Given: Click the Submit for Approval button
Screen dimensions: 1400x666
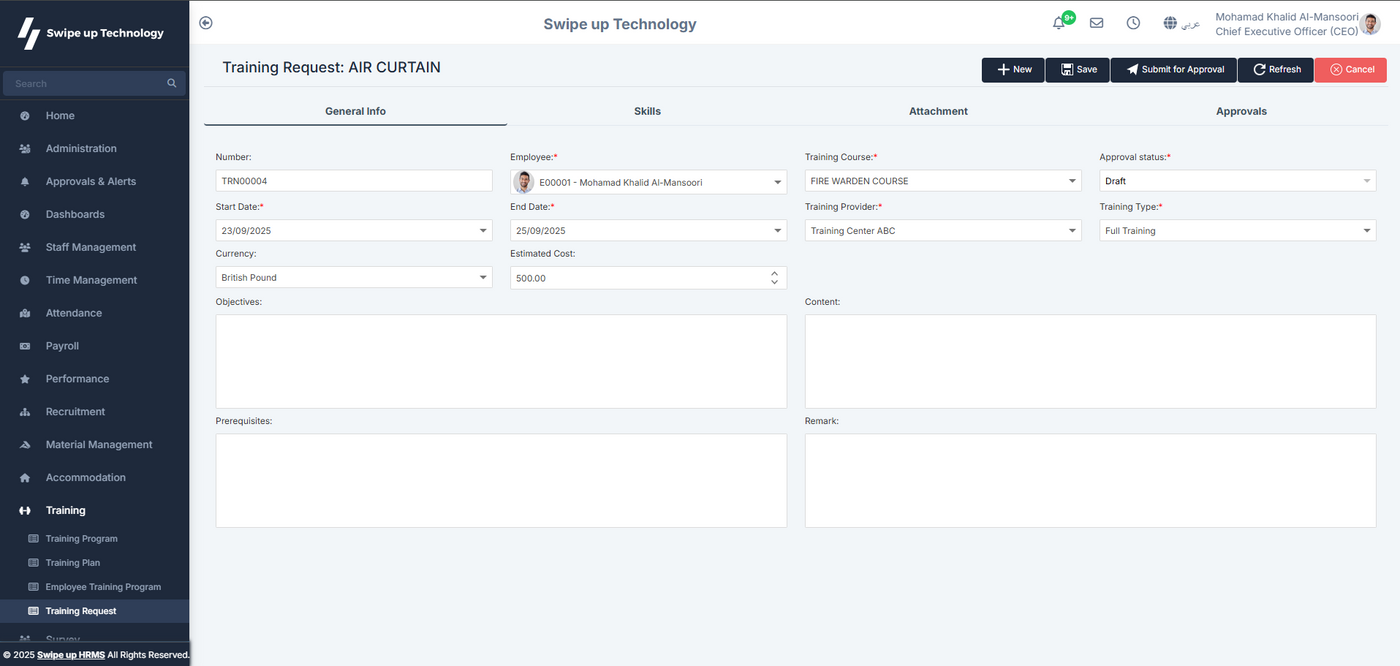Looking at the screenshot, I should point(1173,70).
